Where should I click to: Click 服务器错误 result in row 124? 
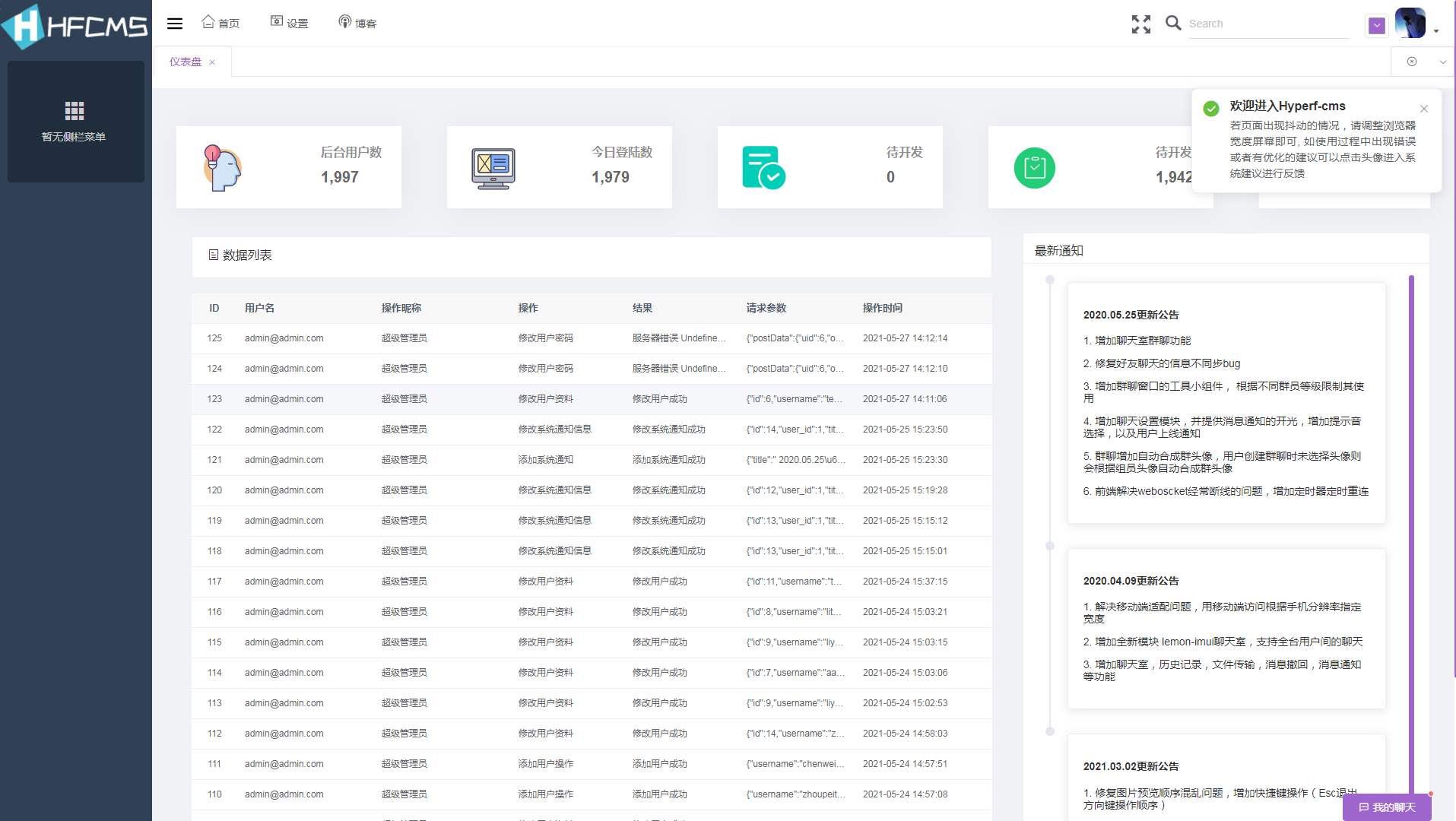679,369
